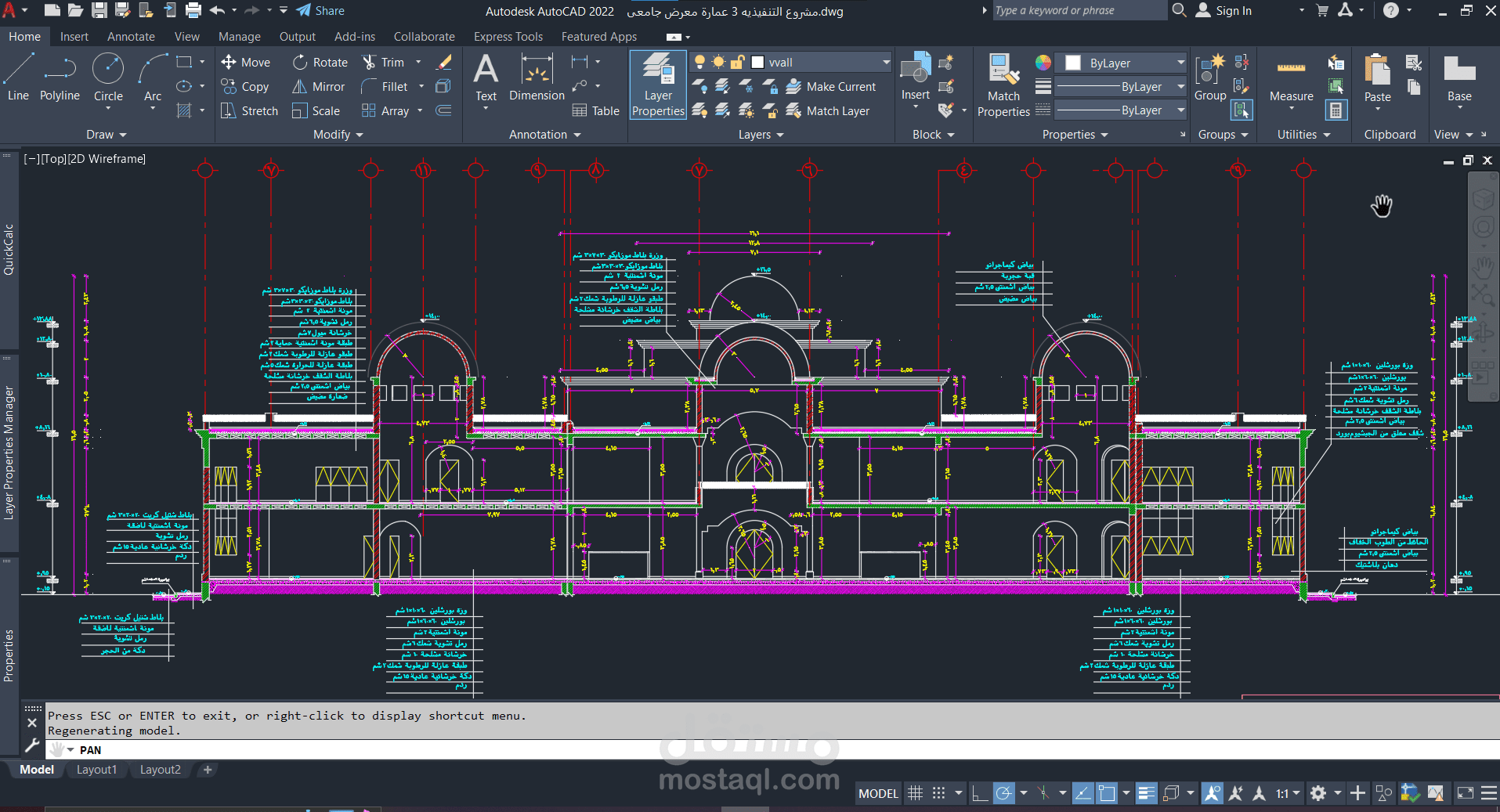Image resolution: width=1500 pixels, height=812 pixels.
Task: Toggle Ortho mode in status bar
Action: [x=979, y=793]
